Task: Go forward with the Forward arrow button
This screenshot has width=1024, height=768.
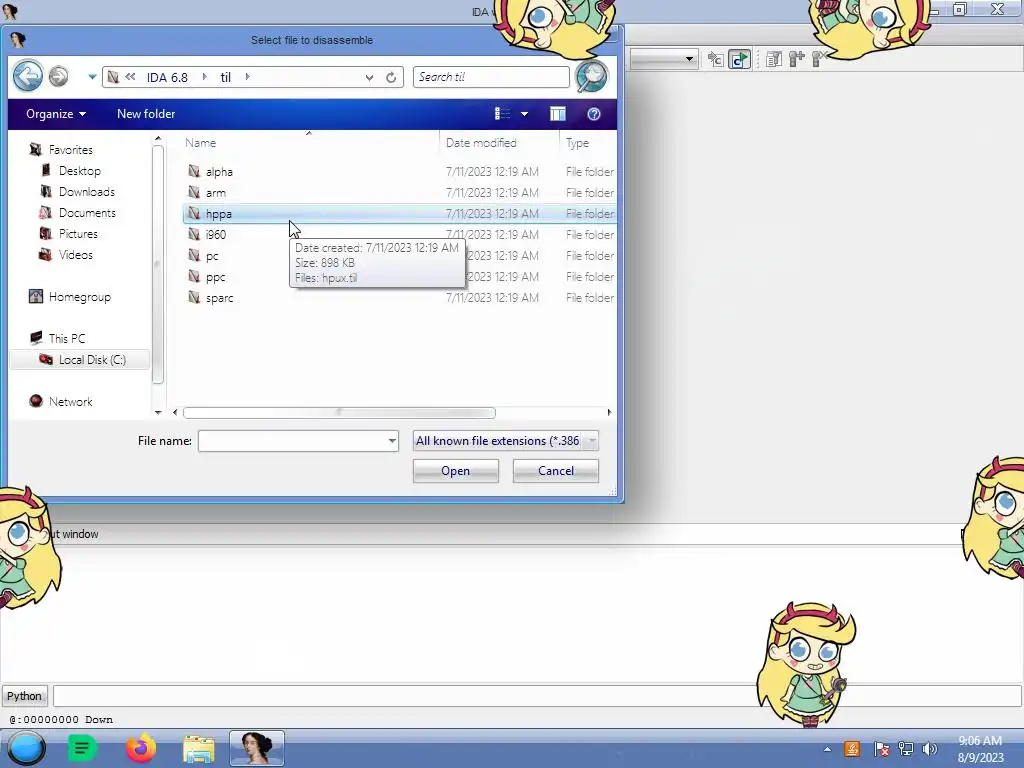Action: pos(58,76)
